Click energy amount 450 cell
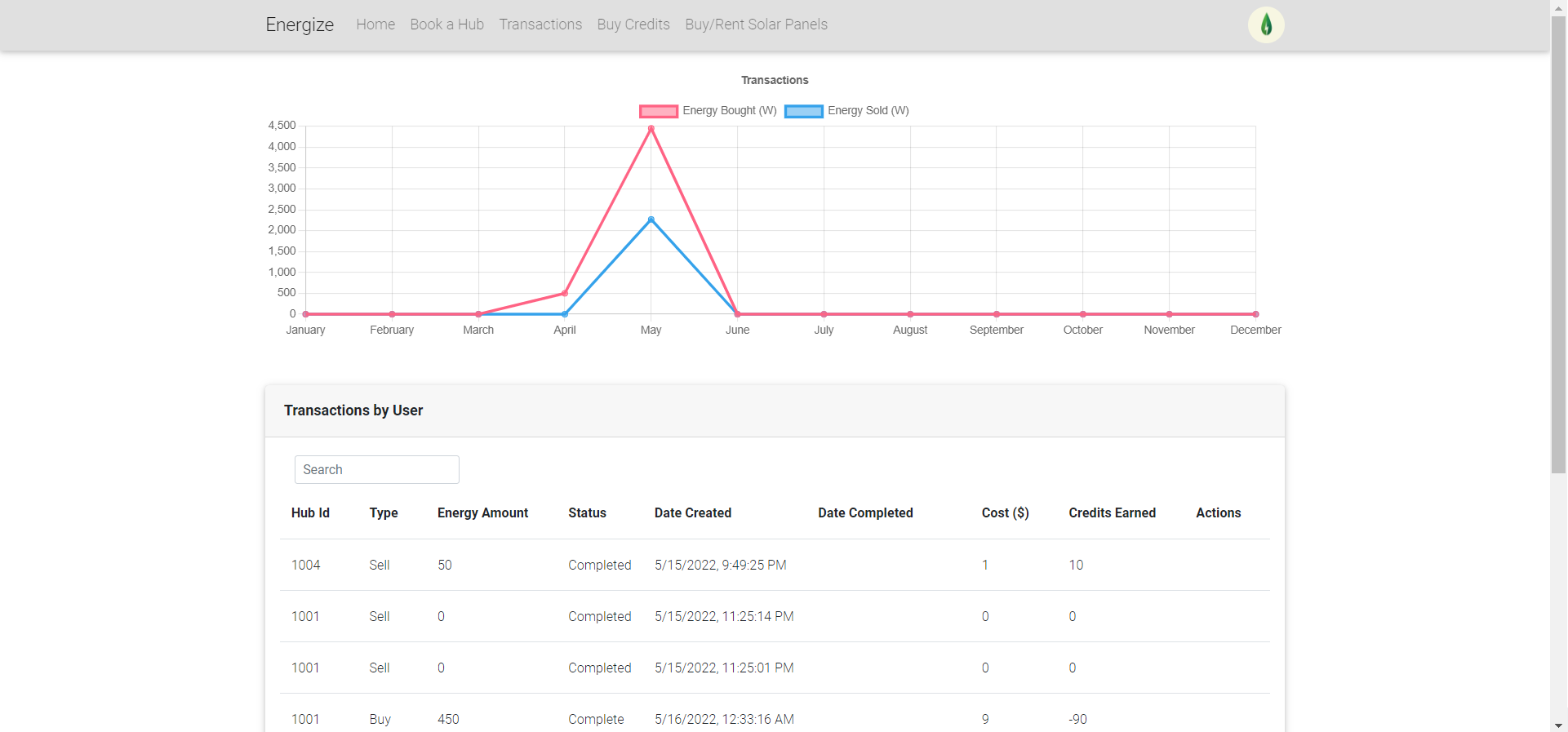The image size is (1568, 732). [x=448, y=719]
